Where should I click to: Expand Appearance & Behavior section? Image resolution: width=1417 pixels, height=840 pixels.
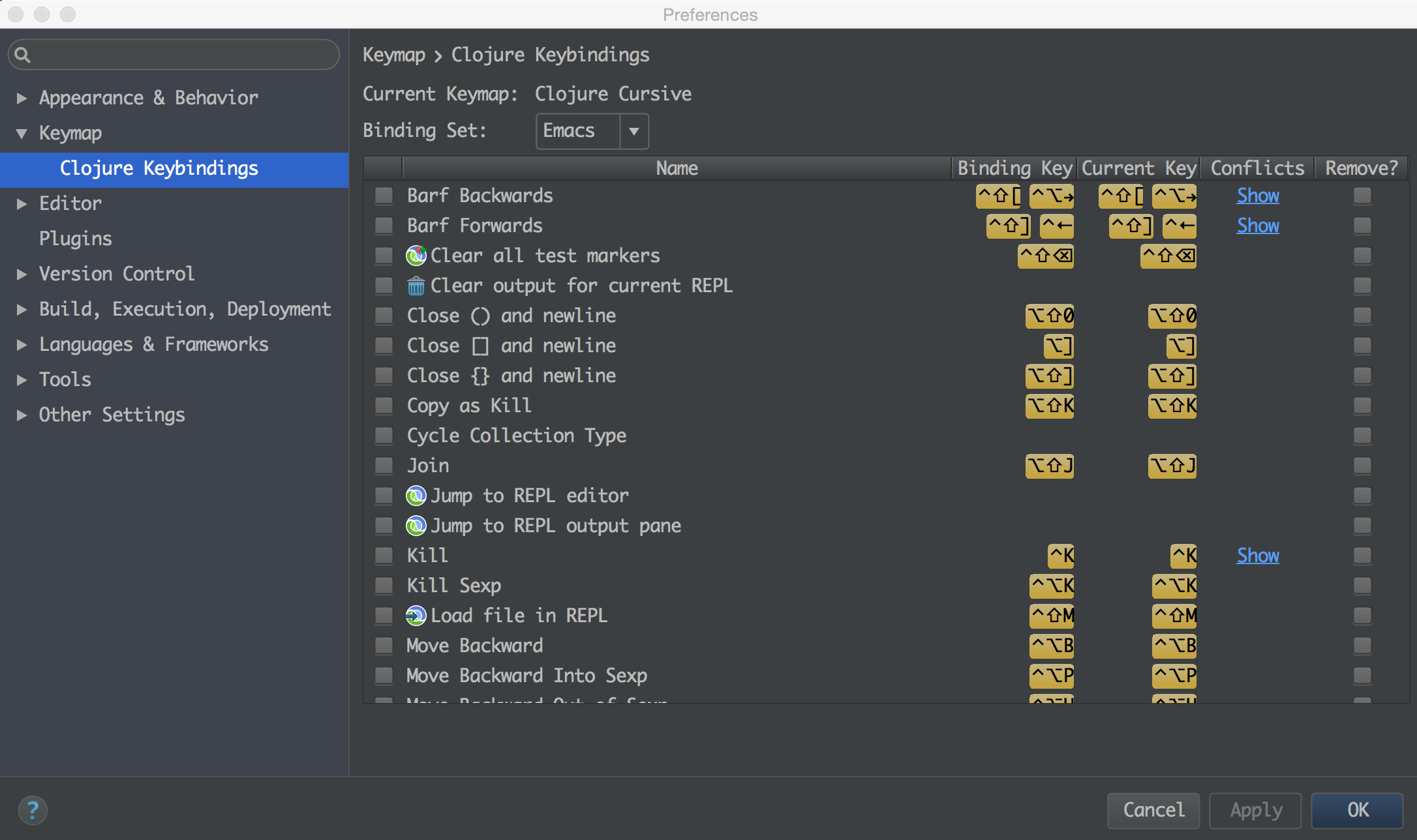click(x=22, y=98)
